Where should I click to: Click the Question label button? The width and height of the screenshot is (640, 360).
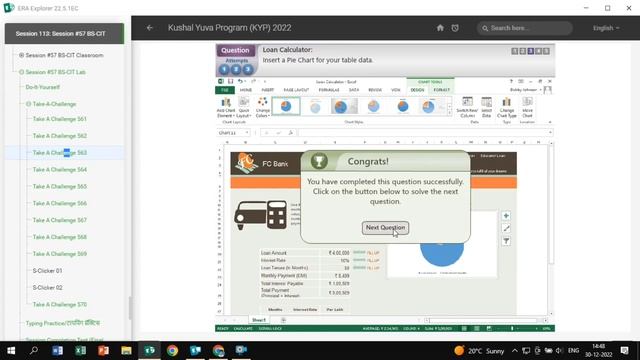(236, 50)
